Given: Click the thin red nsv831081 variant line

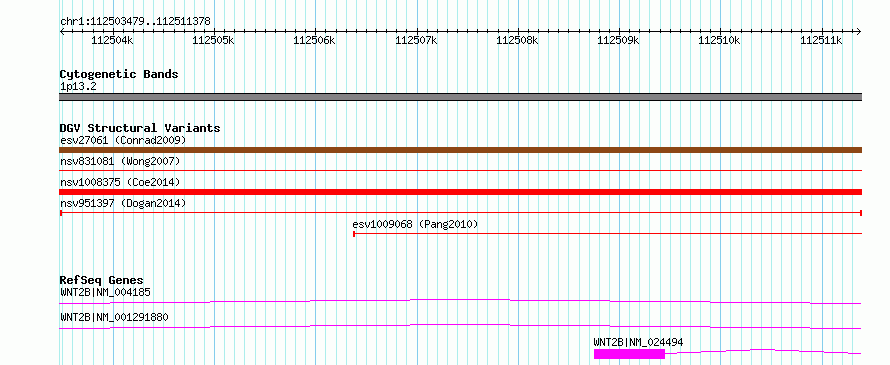Looking at the screenshot, I should tap(460, 170).
